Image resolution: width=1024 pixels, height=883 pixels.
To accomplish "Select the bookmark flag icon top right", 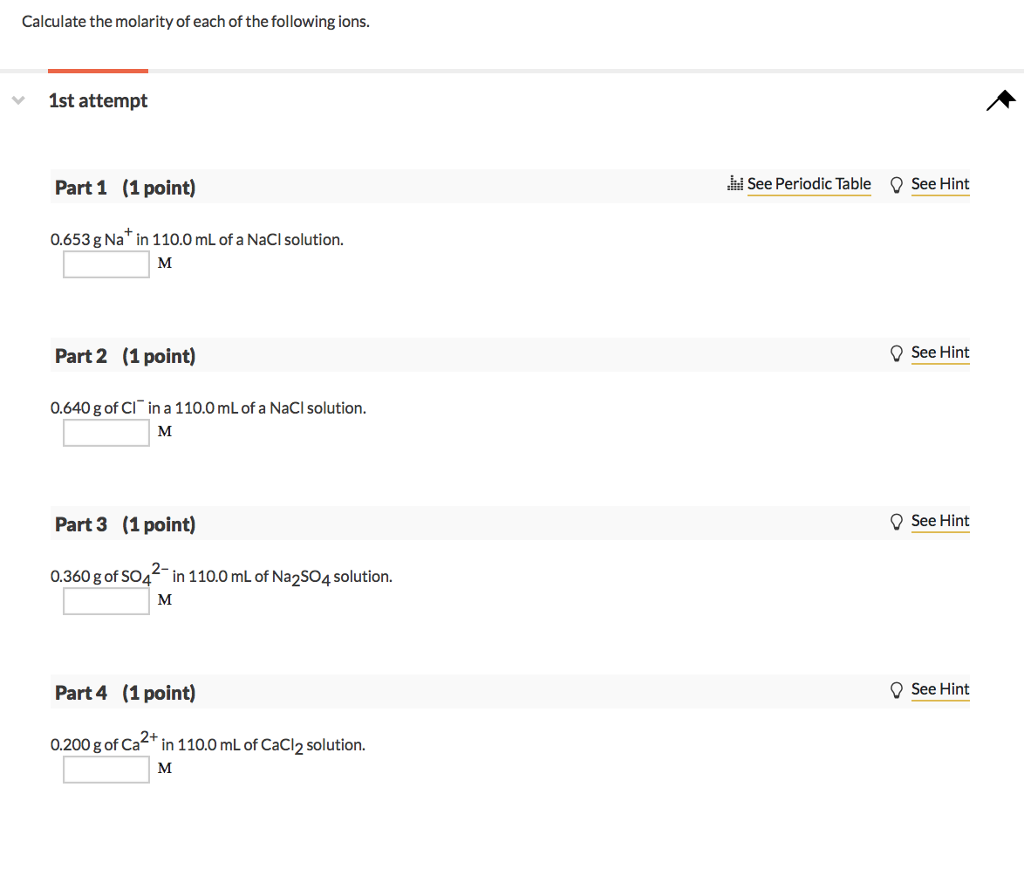I will tap(1000, 100).
